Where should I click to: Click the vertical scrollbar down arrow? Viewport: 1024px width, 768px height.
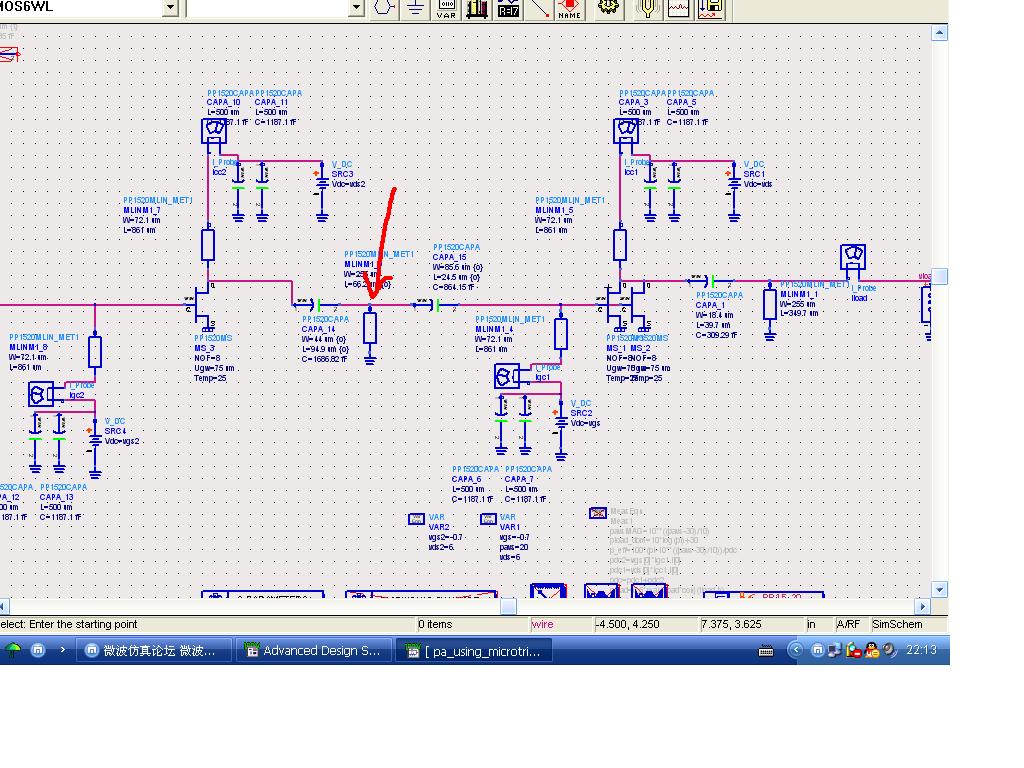click(x=939, y=589)
